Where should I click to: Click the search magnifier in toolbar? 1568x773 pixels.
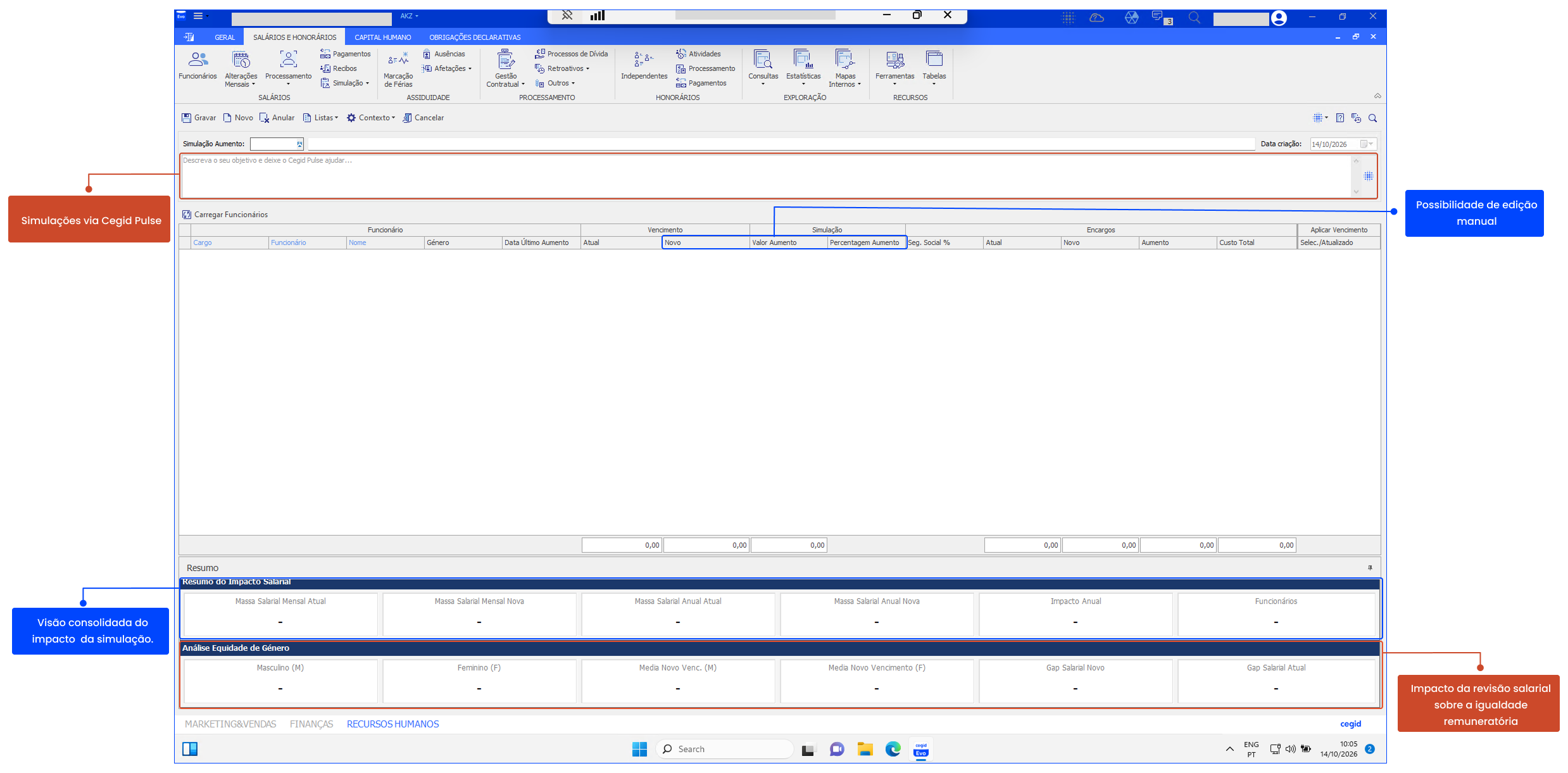click(1372, 118)
